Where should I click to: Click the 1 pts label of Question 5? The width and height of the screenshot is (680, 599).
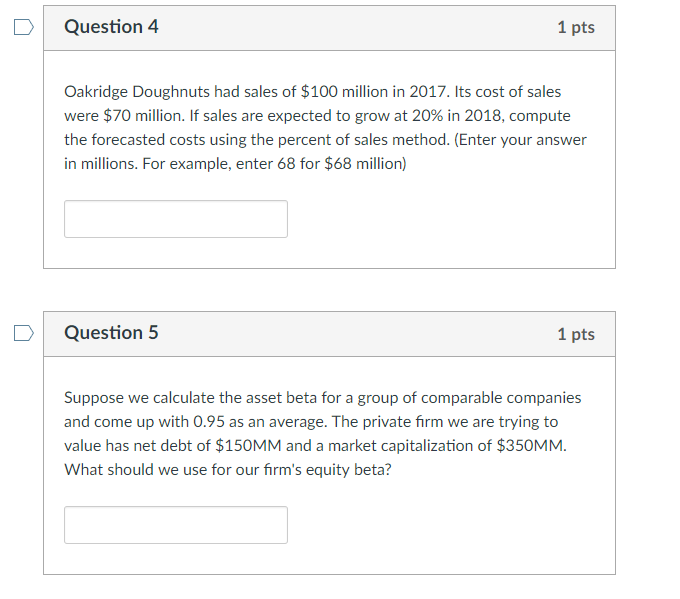pos(576,334)
